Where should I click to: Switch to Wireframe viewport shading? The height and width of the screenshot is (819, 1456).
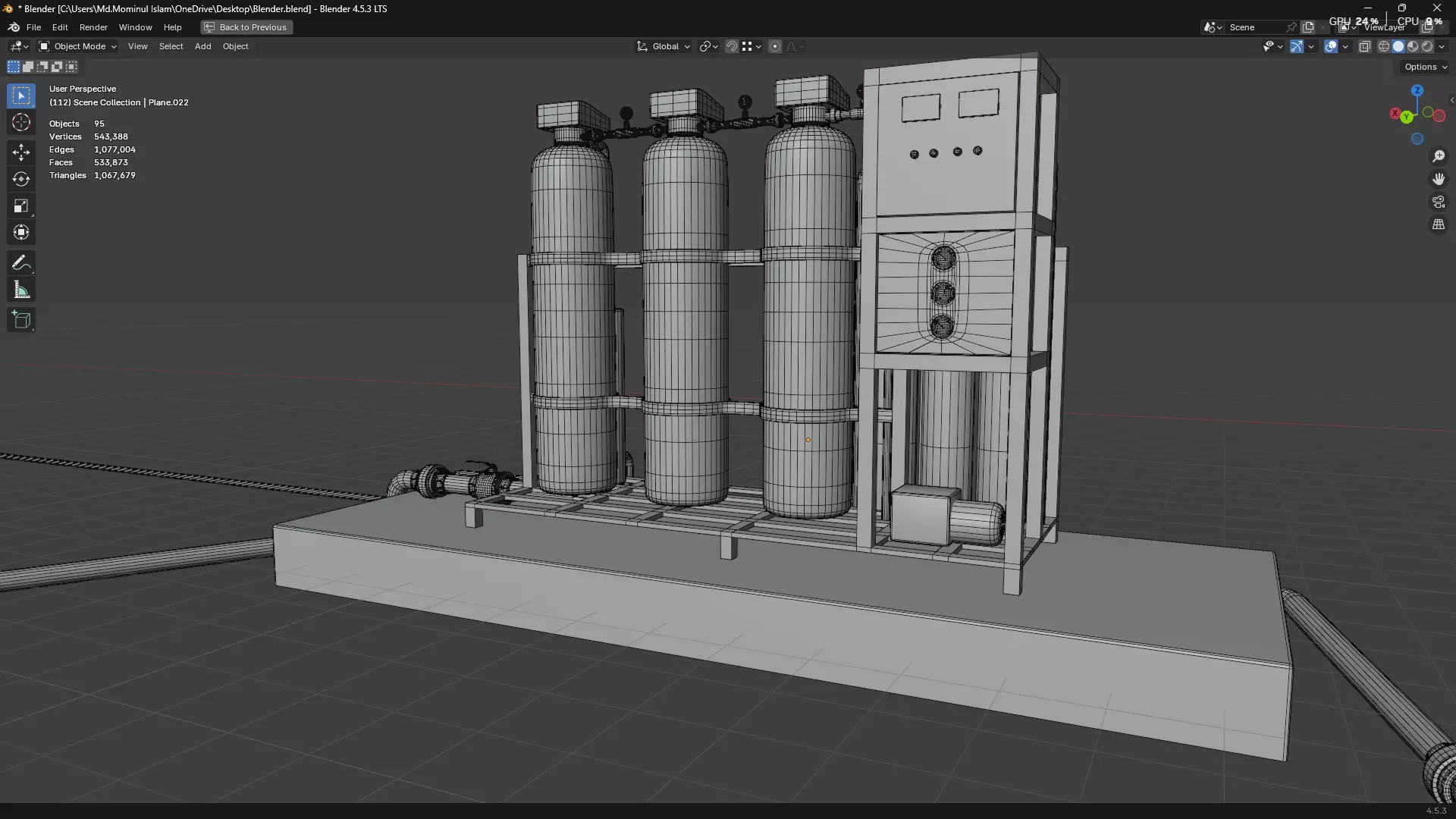click(x=1384, y=46)
